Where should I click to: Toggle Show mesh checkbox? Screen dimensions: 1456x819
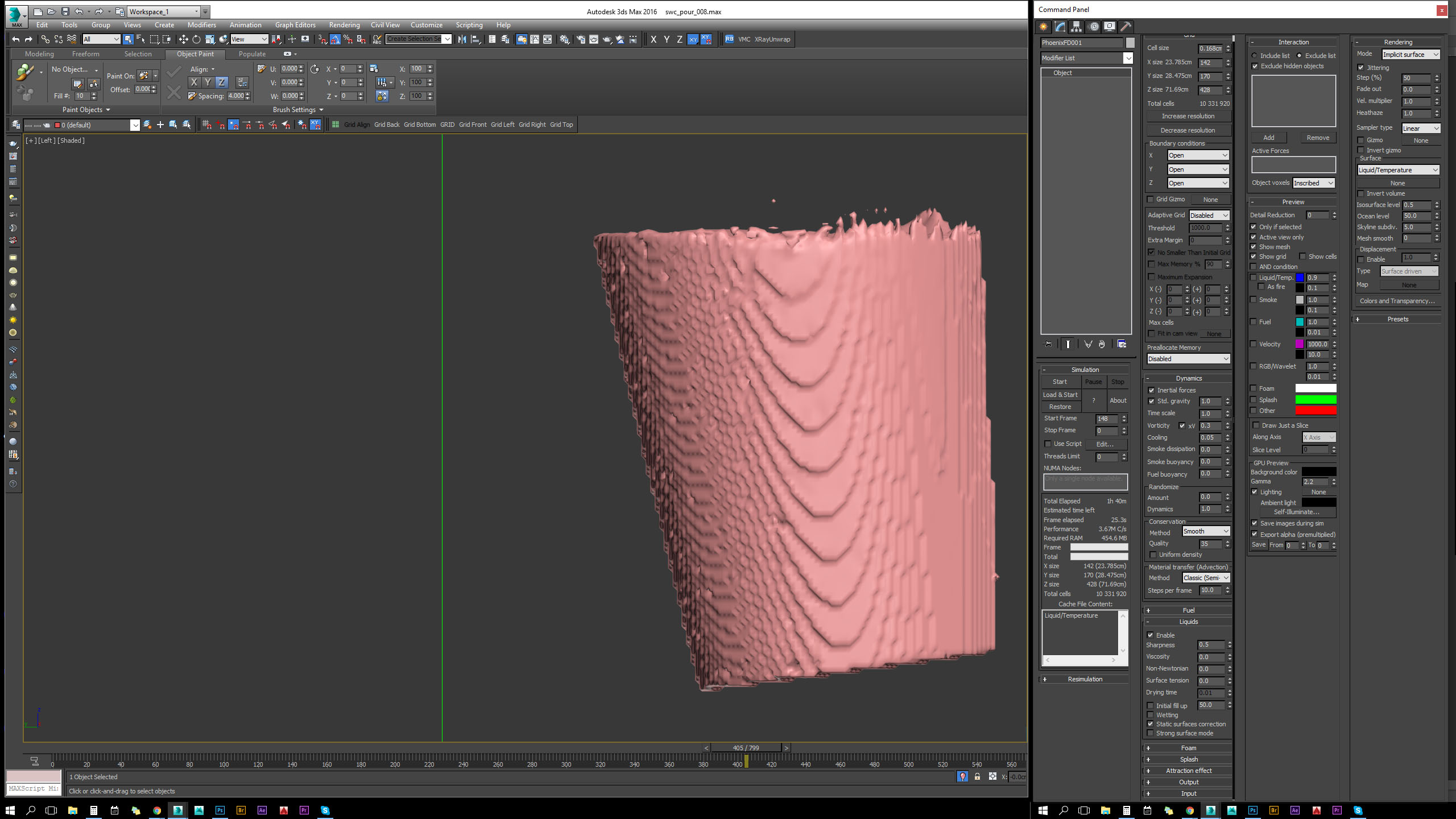click(x=1254, y=247)
